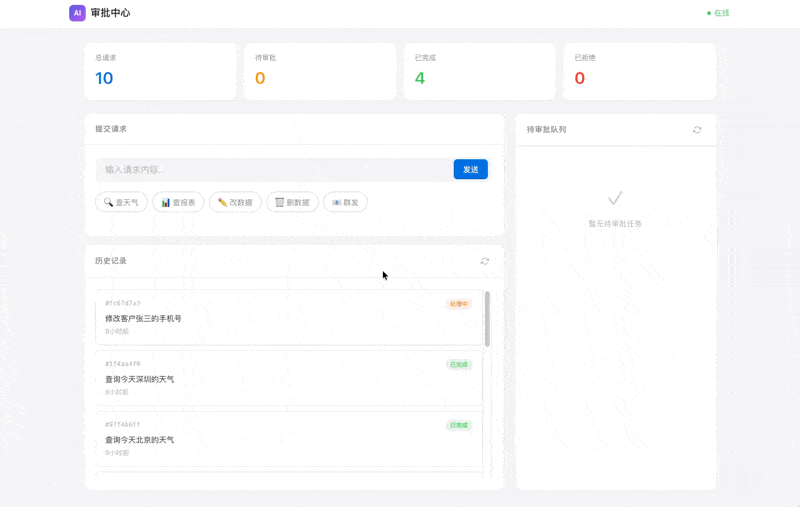Pick the 群发 quick action chip
This screenshot has height=507, width=800.
345,202
